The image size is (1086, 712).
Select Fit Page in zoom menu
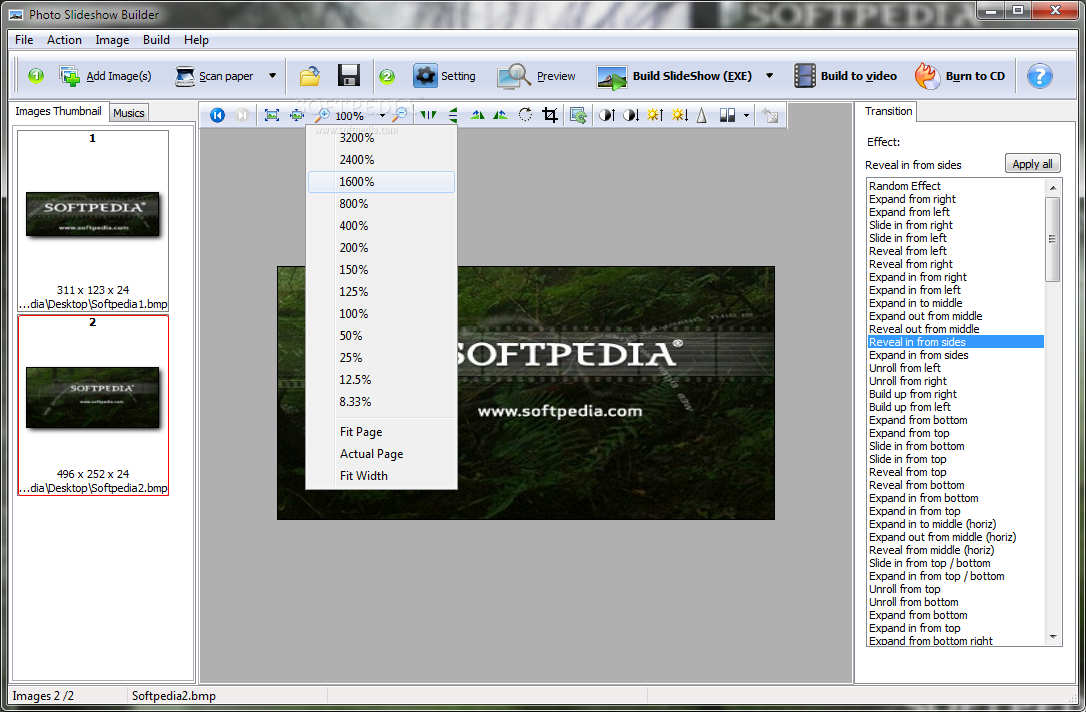(381, 431)
